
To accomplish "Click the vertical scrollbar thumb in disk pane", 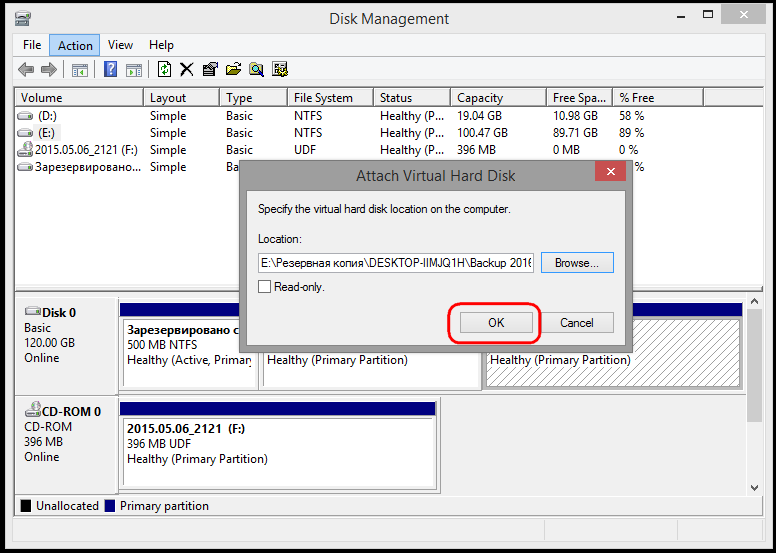I will (754, 365).
